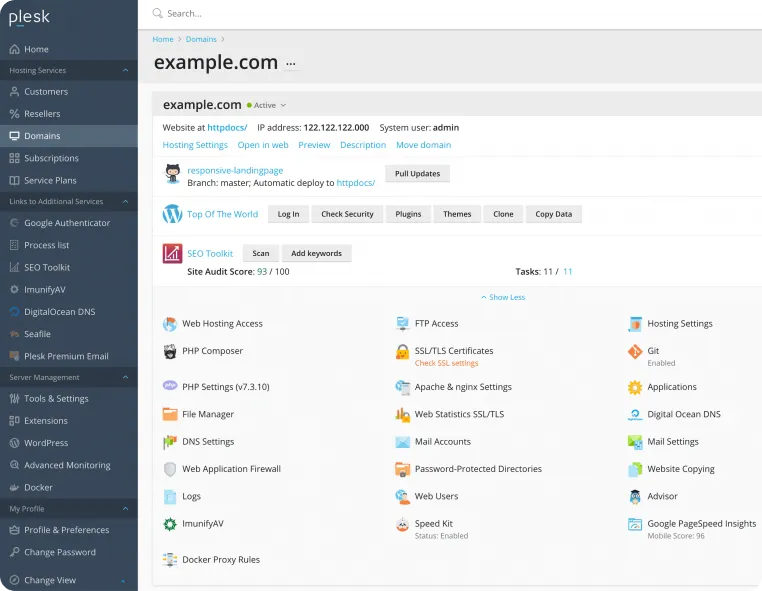Viewport: 762px width, 591px height.
Task: Click the Web Application Firewall shield icon
Action: 170,469
